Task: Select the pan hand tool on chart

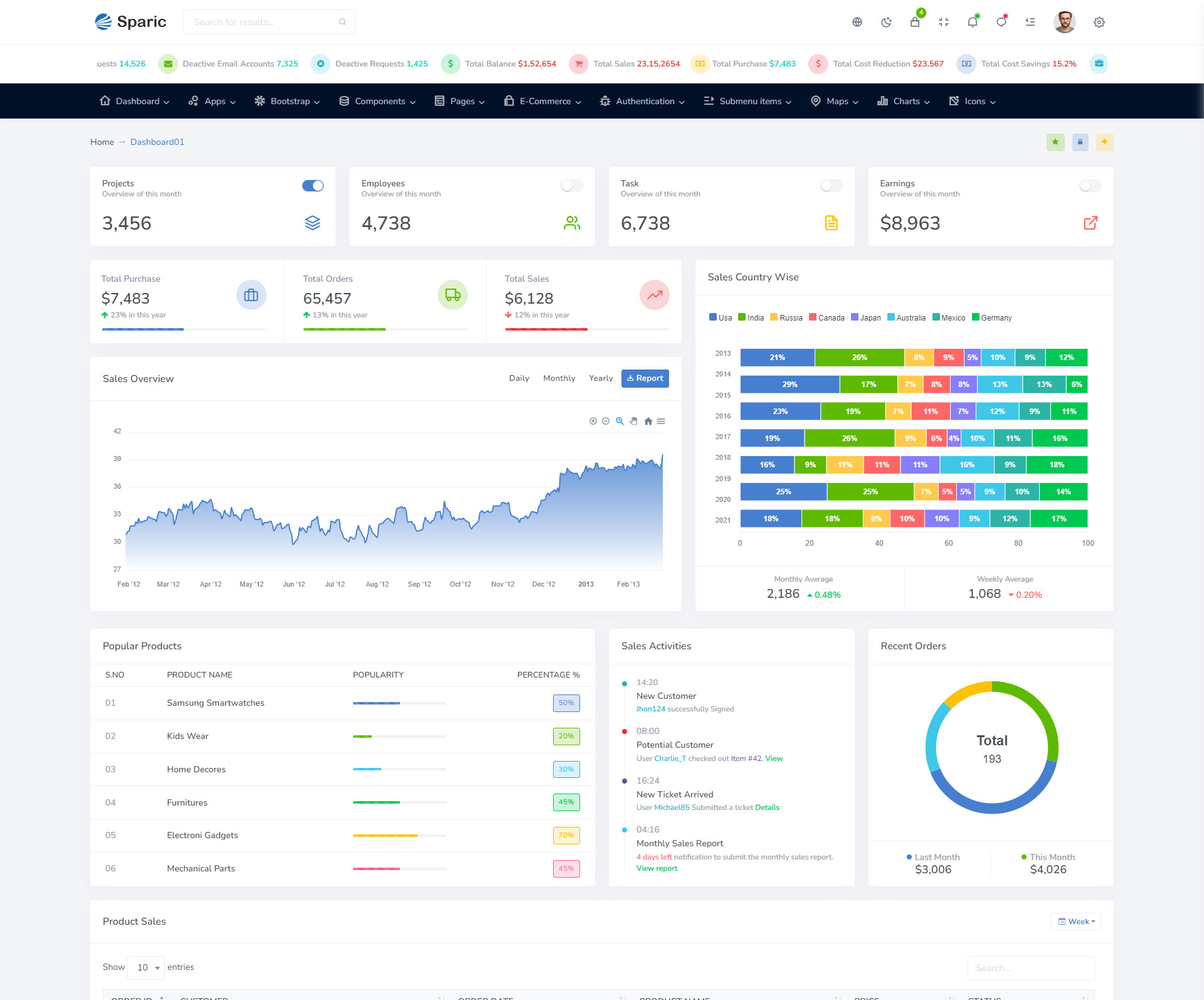Action: point(633,421)
